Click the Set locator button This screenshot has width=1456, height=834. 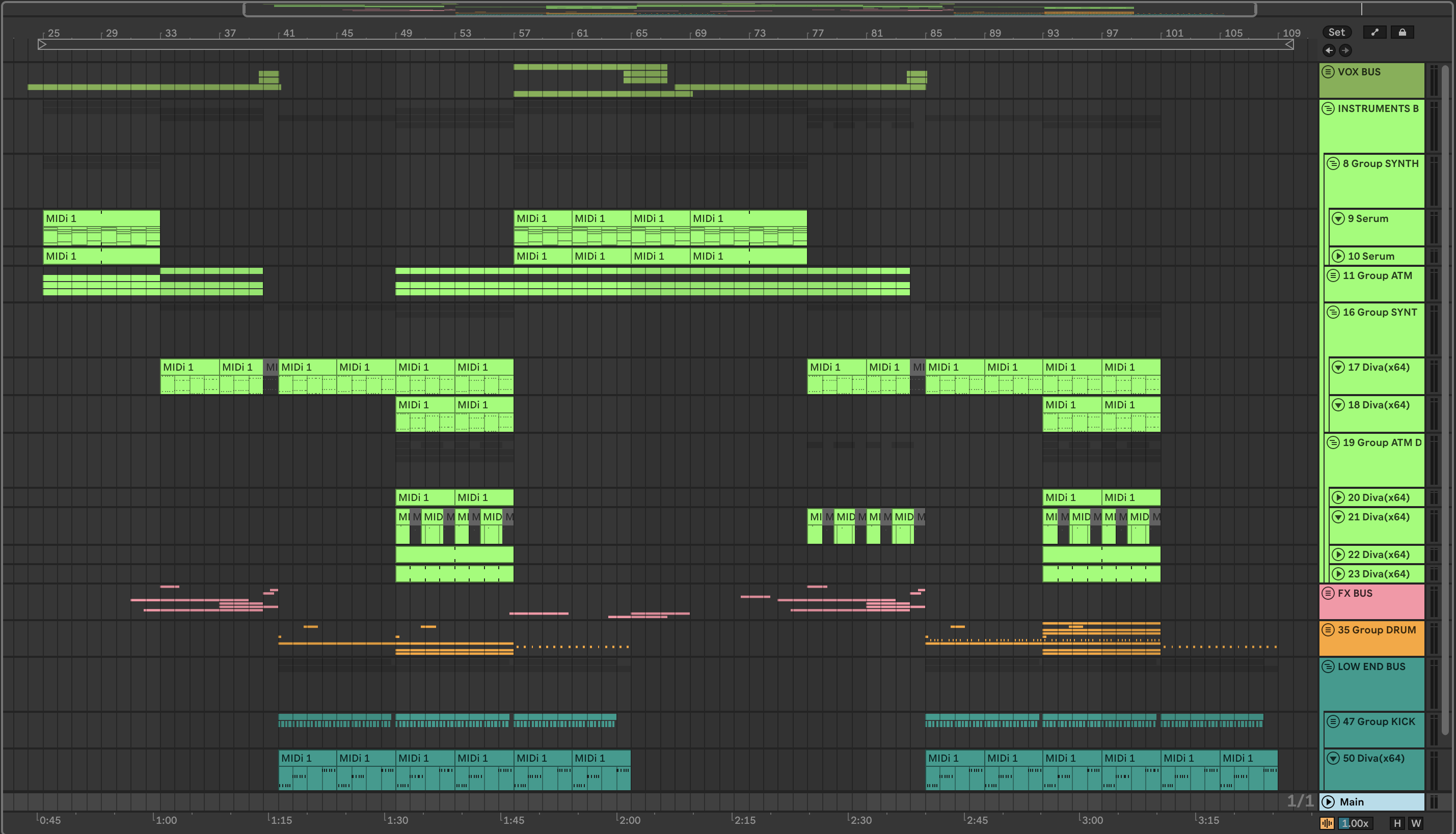point(1336,32)
